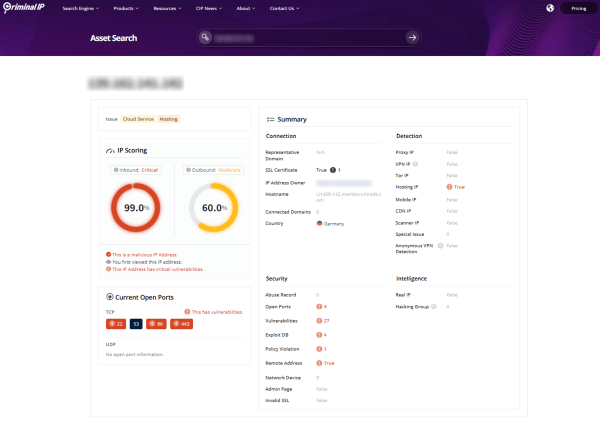Expand the About menu
600x421 pixels.
pyautogui.click(x=246, y=8)
